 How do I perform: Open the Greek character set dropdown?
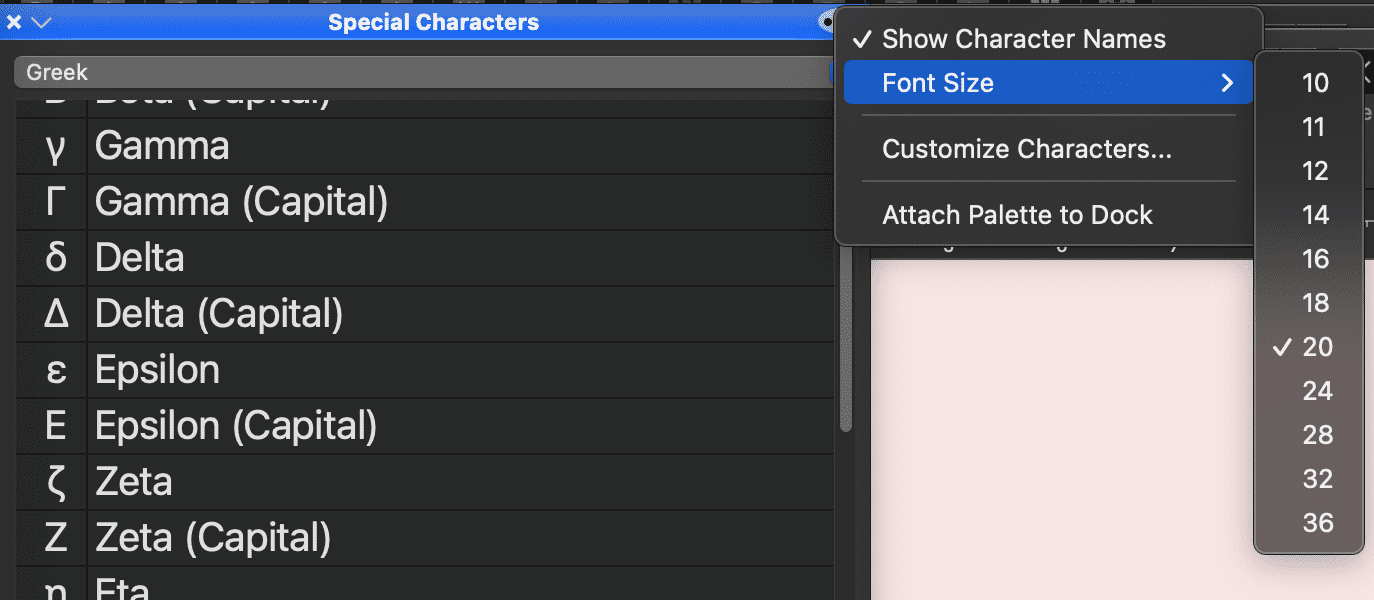420,72
